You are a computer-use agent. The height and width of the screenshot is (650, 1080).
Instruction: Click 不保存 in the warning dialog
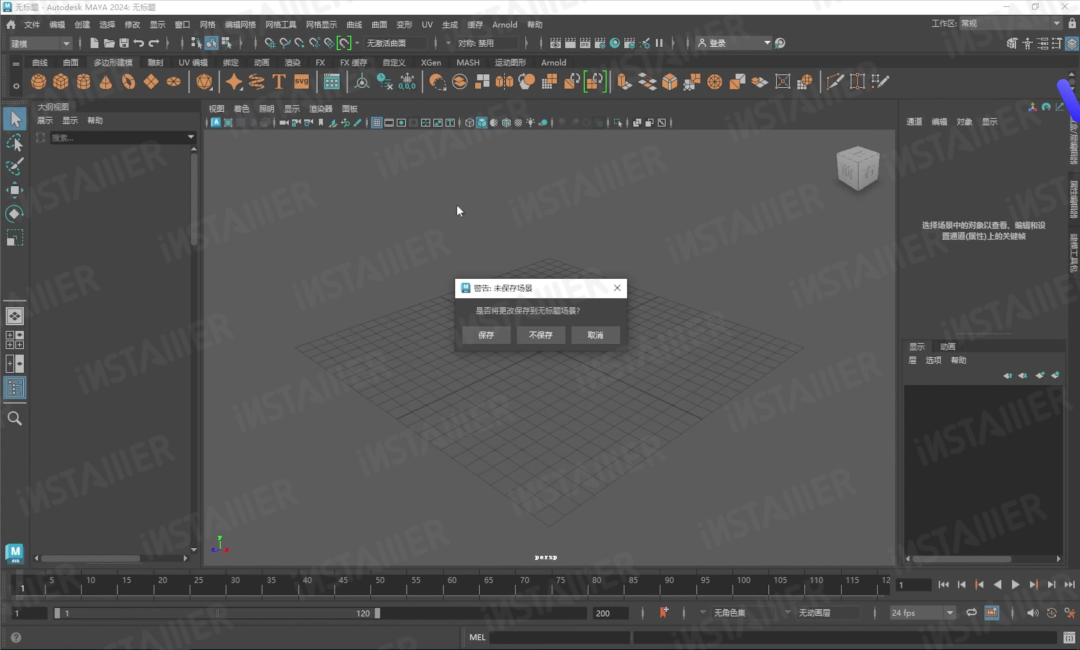(541, 335)
